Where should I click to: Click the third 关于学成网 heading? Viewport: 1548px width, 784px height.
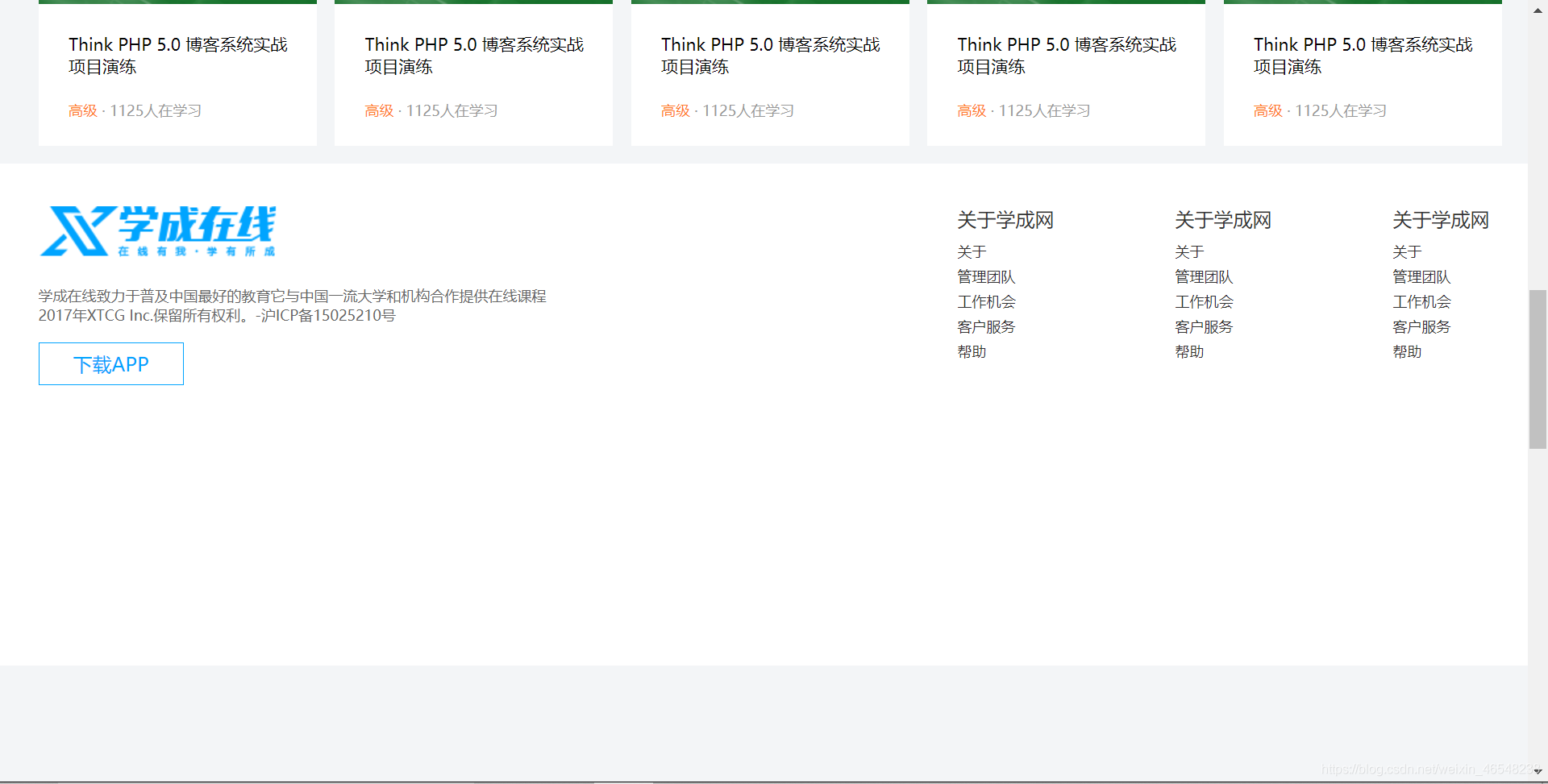point(1441,220)
